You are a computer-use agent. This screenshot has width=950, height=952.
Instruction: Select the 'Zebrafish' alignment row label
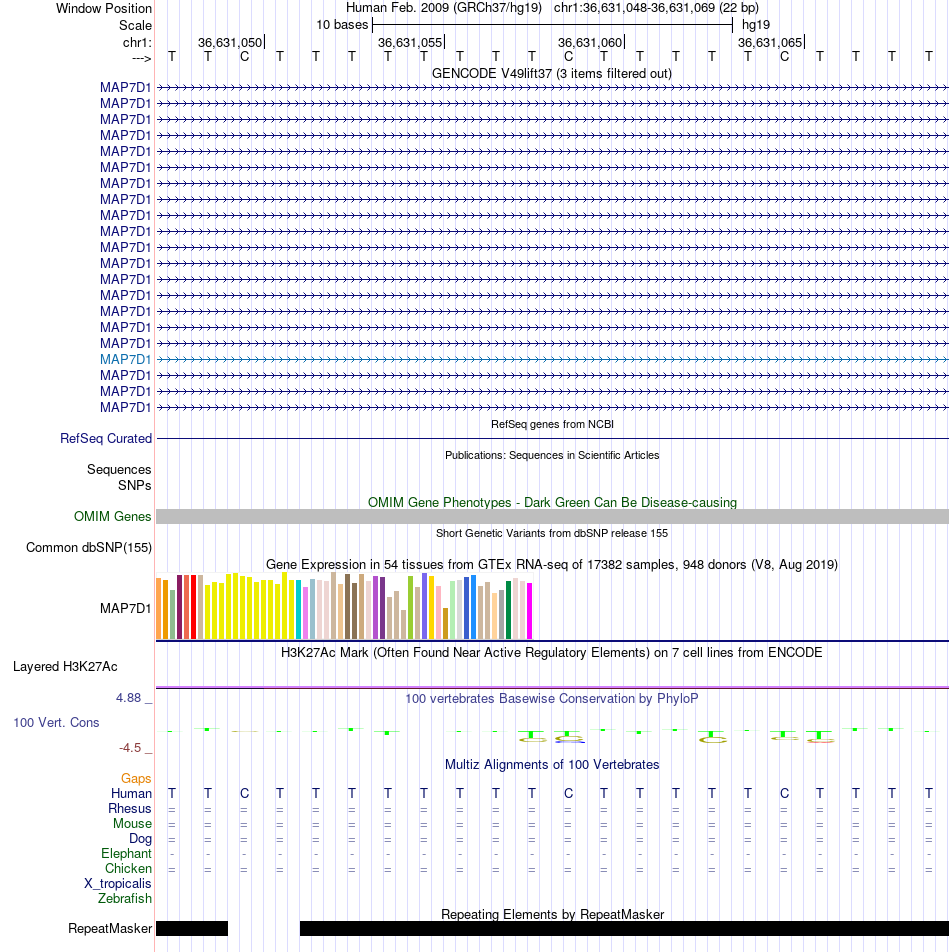tap(125, 899)
